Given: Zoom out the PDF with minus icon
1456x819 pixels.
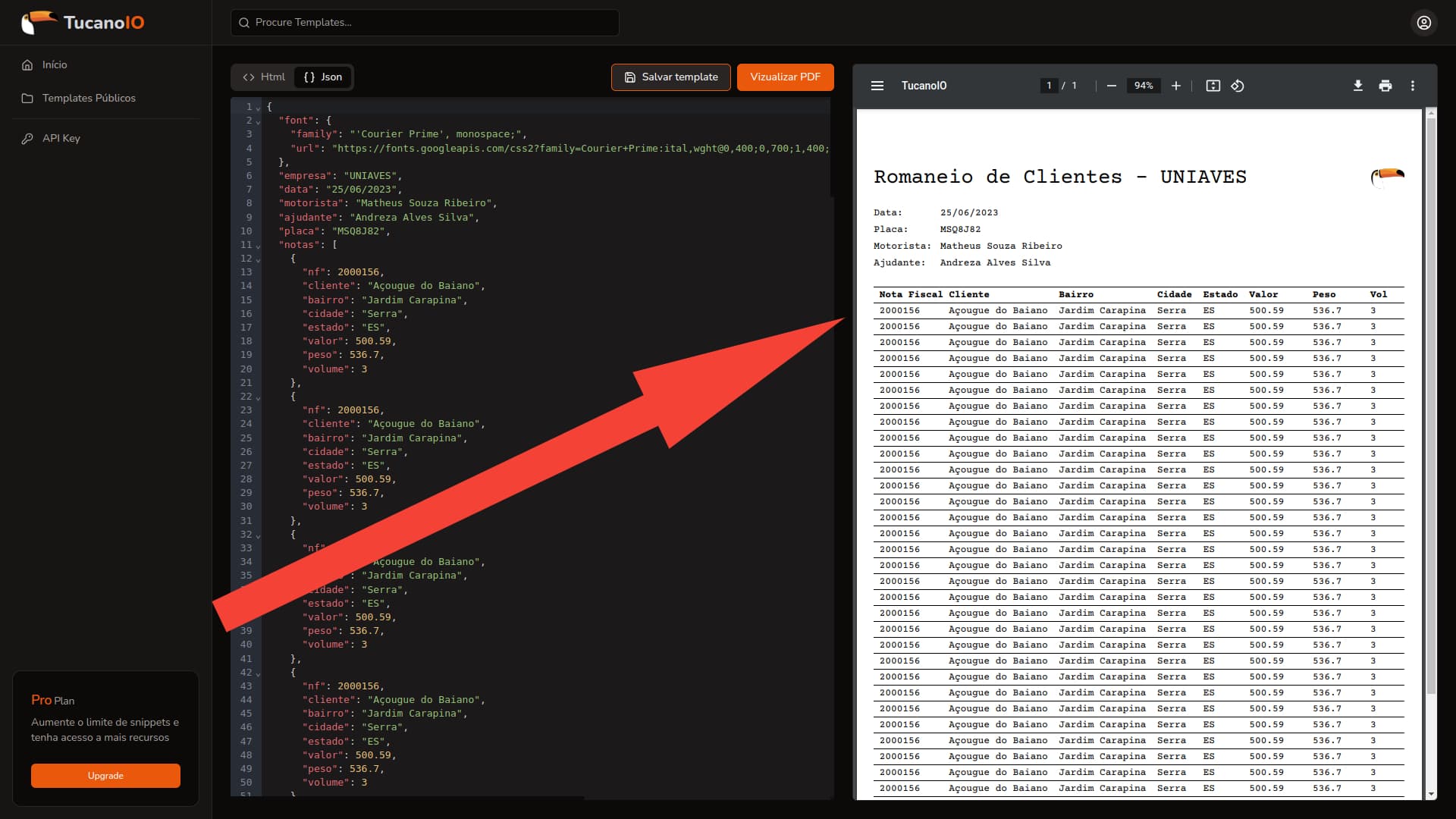Looking at the screenshot, I should 1112,86.
